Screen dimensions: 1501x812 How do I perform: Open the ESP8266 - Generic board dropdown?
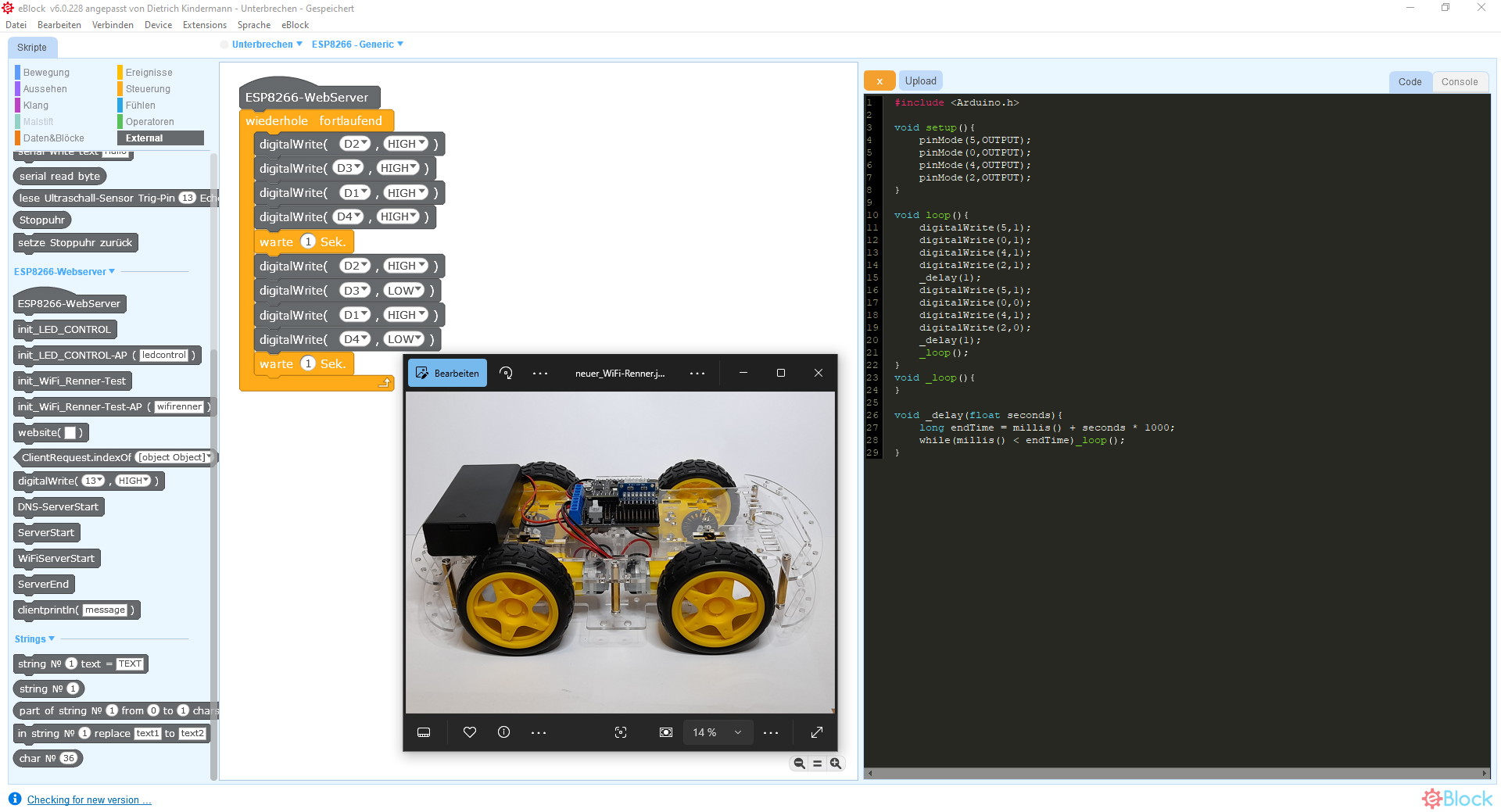(x=358, y=45)
